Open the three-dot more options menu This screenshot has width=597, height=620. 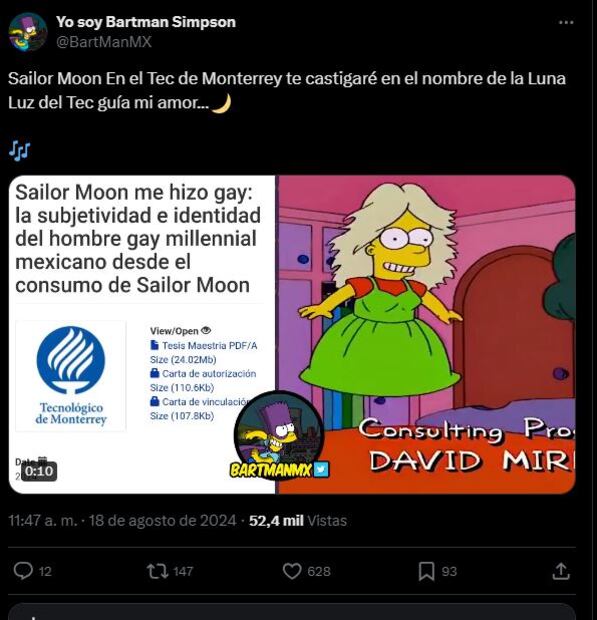click(566, 23)
